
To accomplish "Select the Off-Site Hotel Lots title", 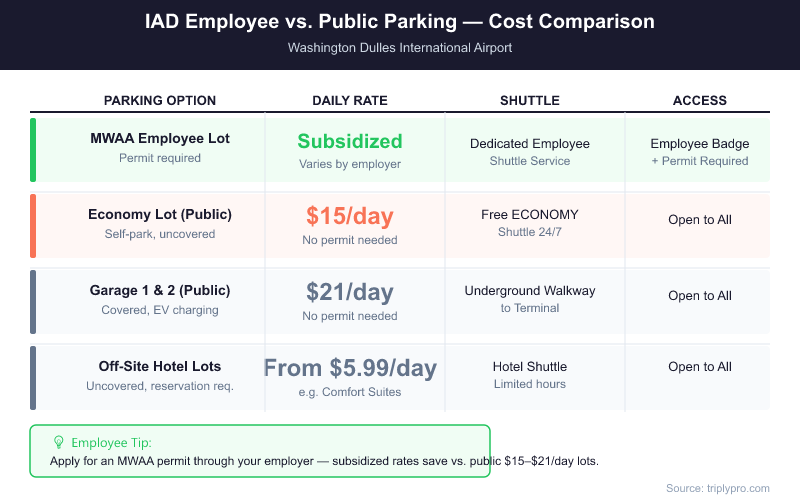I will [160, 366].
